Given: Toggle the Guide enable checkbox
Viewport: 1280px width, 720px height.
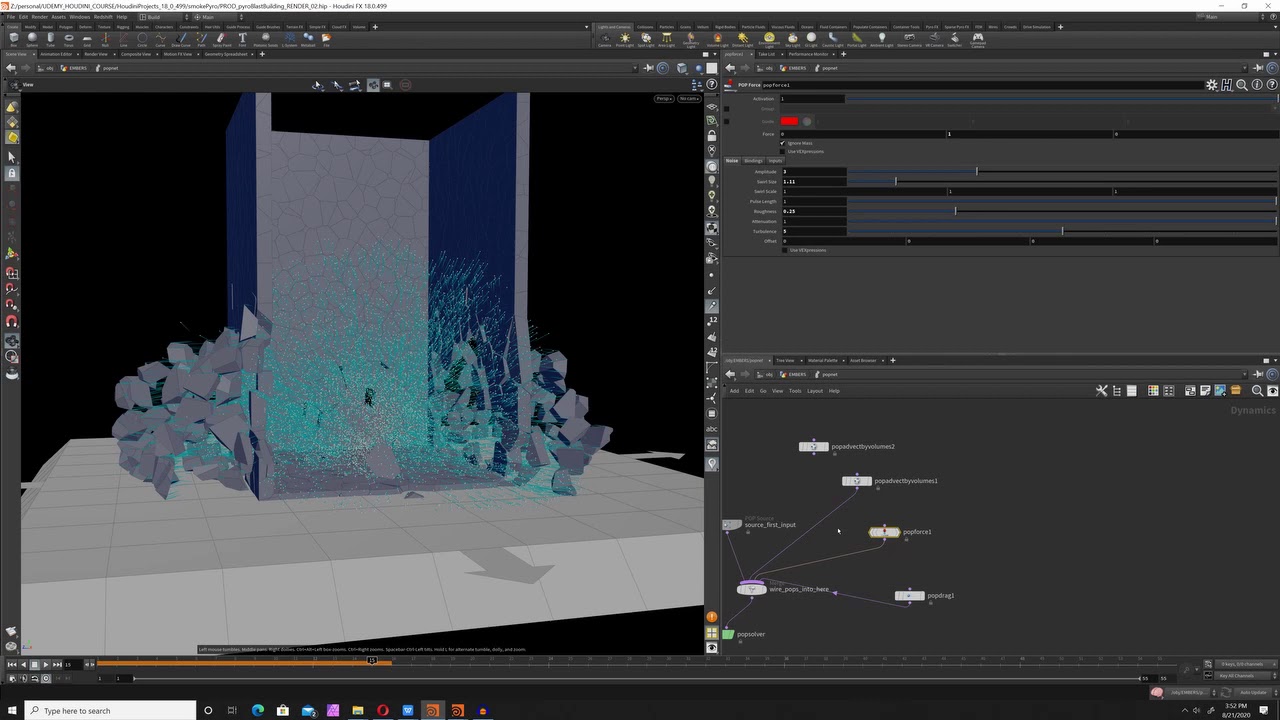Looking at the screenshot, I should (x=727, y=121).
